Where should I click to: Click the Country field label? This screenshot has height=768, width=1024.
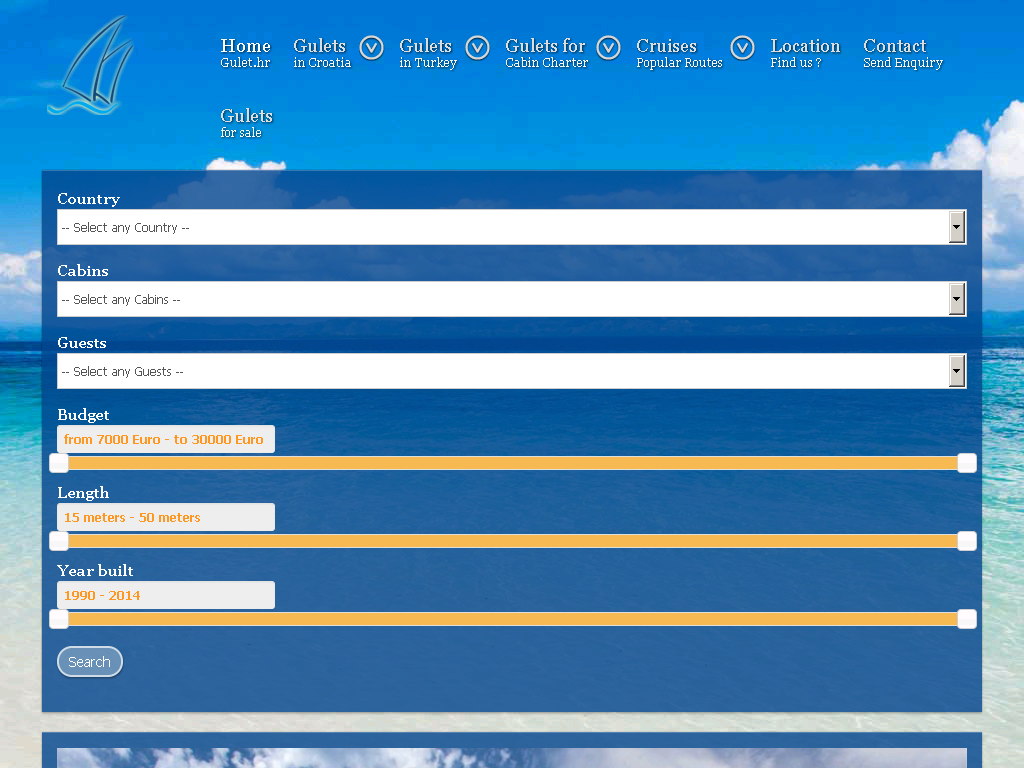click(89, 199)
